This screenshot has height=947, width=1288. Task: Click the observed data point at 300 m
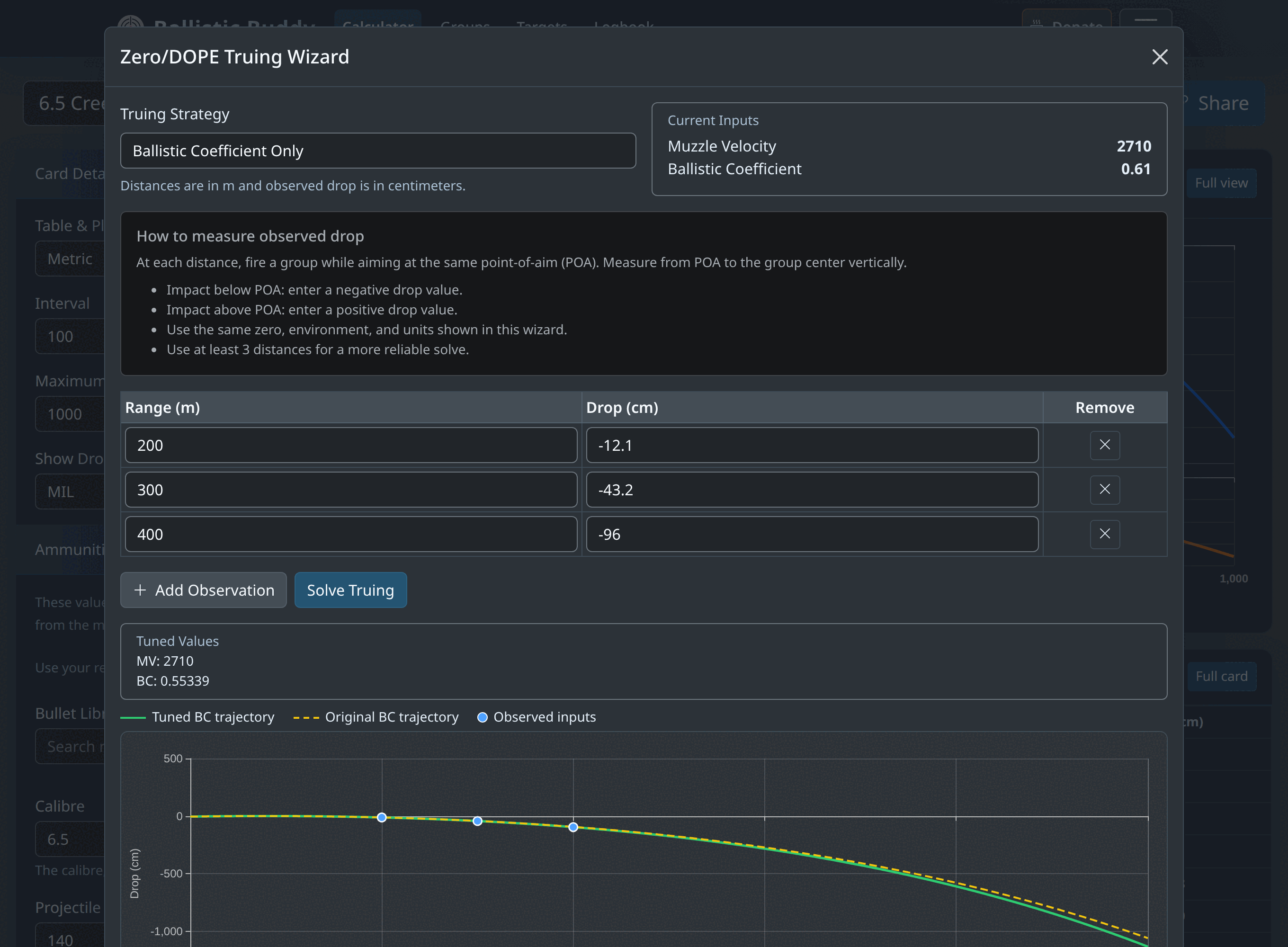click(477, 822)
